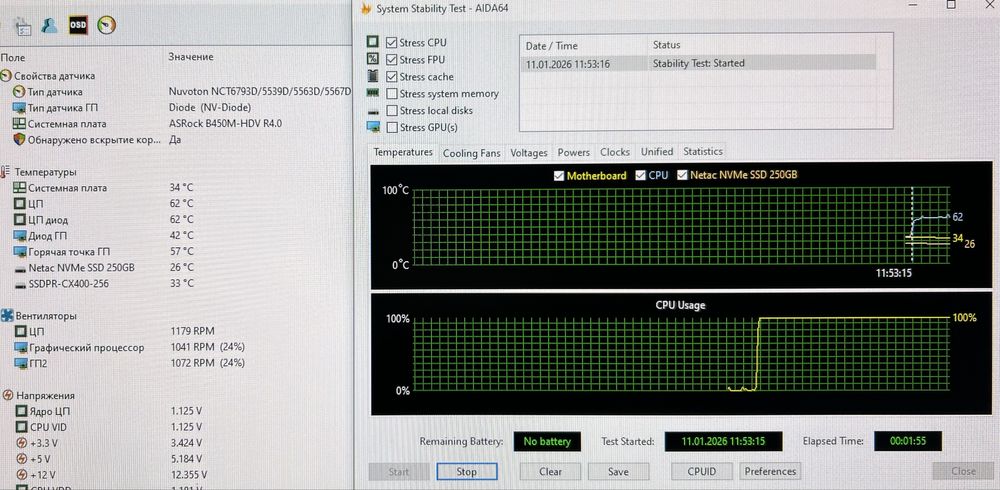Click the thermometer icon next to Температуры
This screenshot has height=490, width=1000.
[x=6, y=172]
